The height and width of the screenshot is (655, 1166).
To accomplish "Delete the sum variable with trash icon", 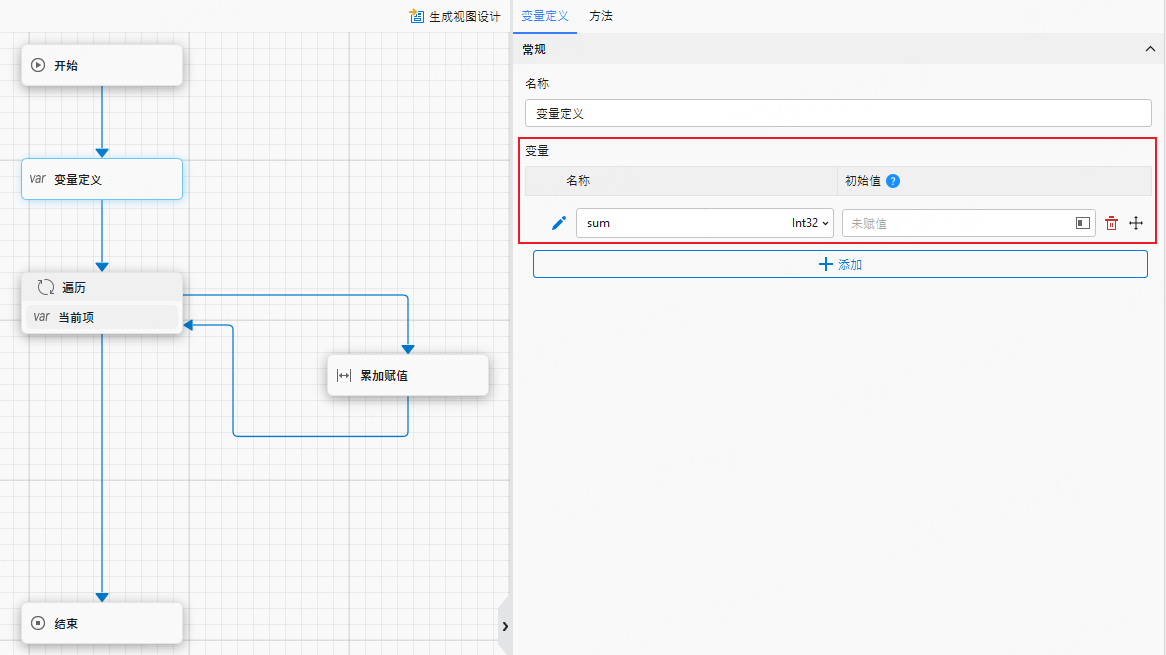I will (1111, 224).
